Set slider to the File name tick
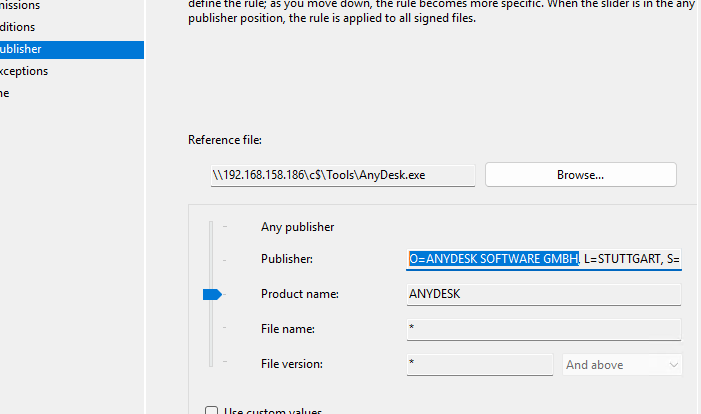This screenshot has width=701, height=414. click(224, 329)
